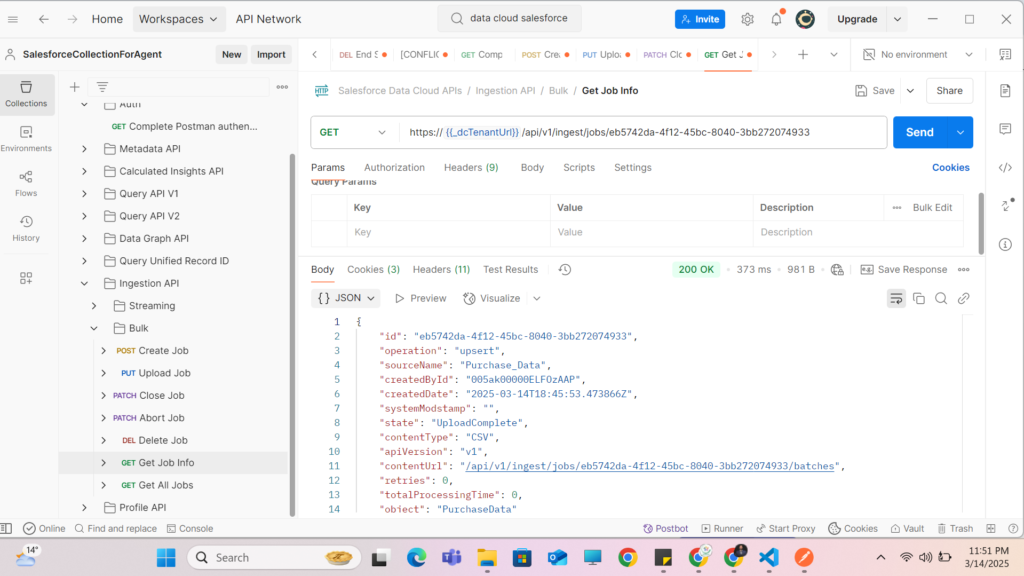The width and height of the screenshot is (1024, 576).
Task: Open the notifications bell
Action: pyautogui.click(x=776, y=19)
